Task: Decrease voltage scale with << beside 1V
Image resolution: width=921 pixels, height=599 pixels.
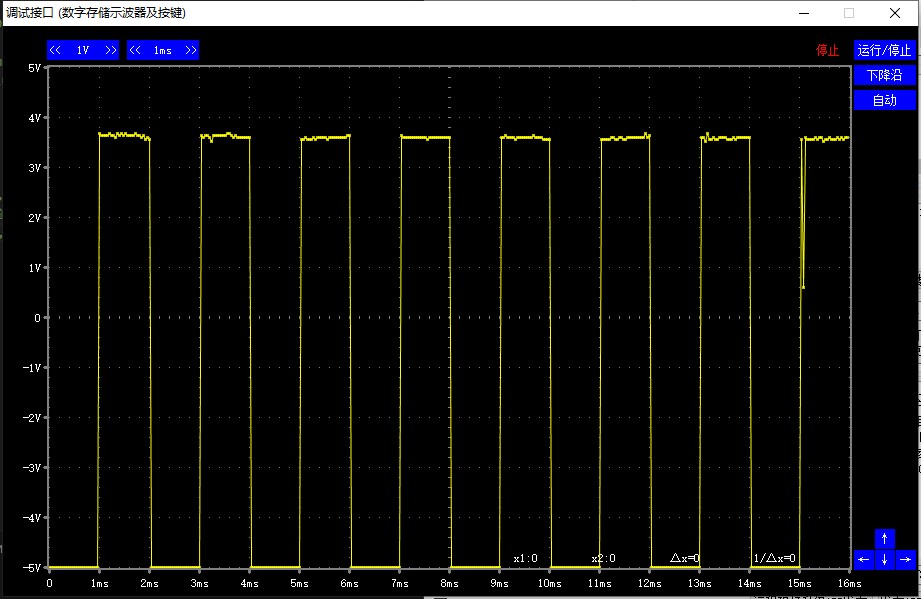Action: pos(56,50)
